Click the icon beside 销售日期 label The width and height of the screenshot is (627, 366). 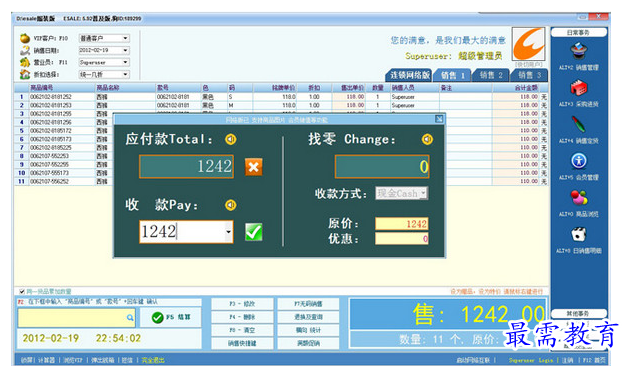coord(25,50)
